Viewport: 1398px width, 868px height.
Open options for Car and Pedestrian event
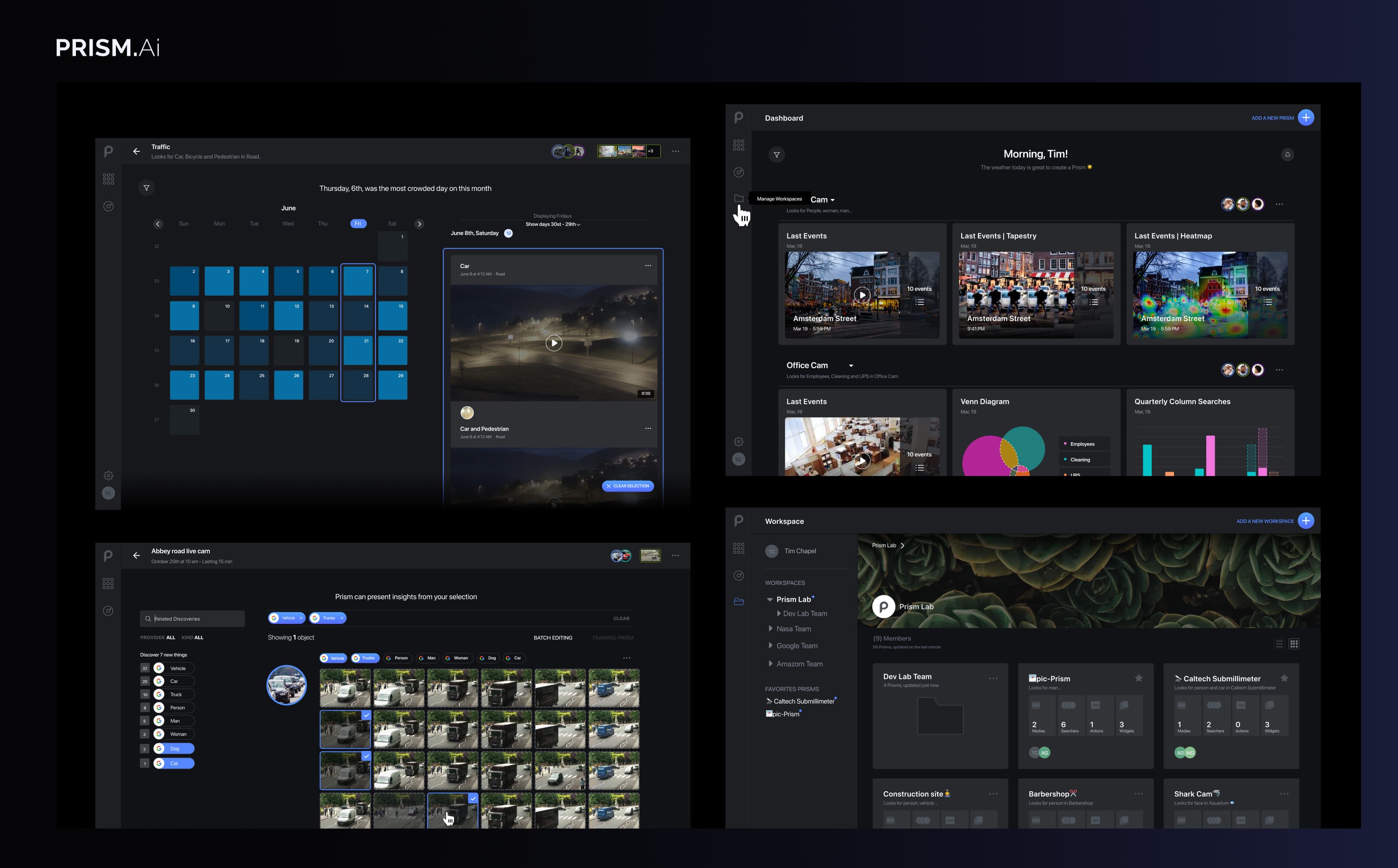(x=648, y=428)
